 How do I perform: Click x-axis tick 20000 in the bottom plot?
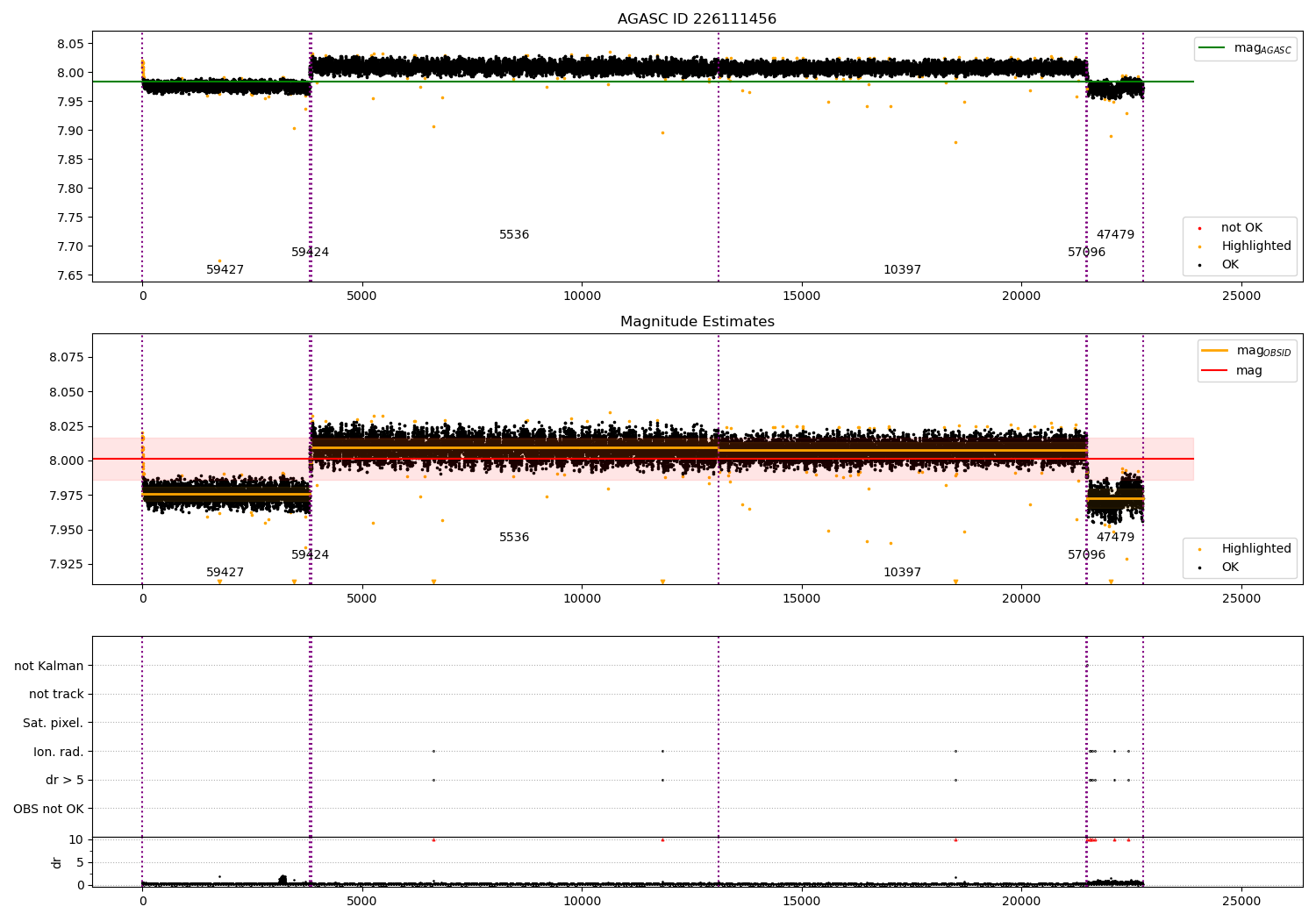[1022, 900]
